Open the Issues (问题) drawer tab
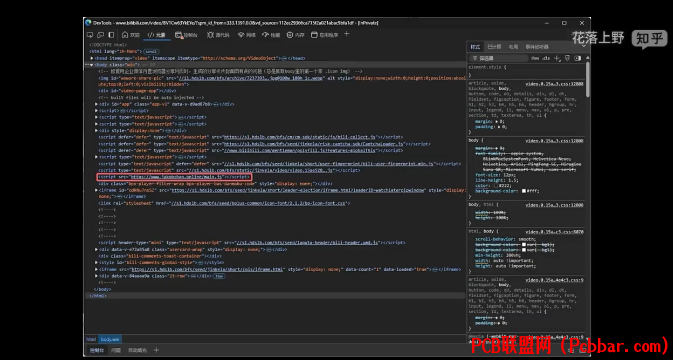The width and height of the screenshot is (673, 360). 116,350
